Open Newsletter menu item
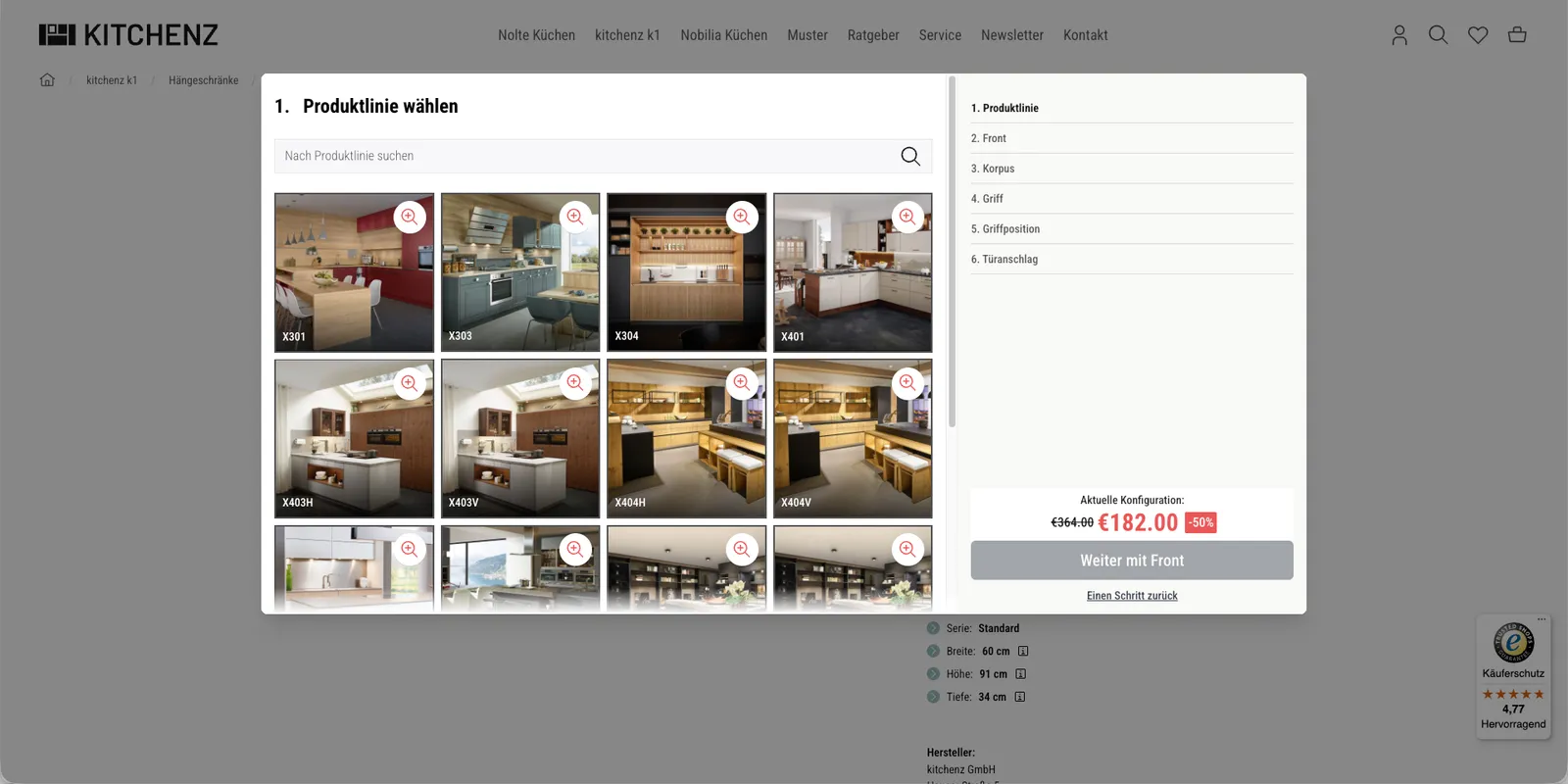Screen dimensions: 1568x784 (x=1012, y=35)
